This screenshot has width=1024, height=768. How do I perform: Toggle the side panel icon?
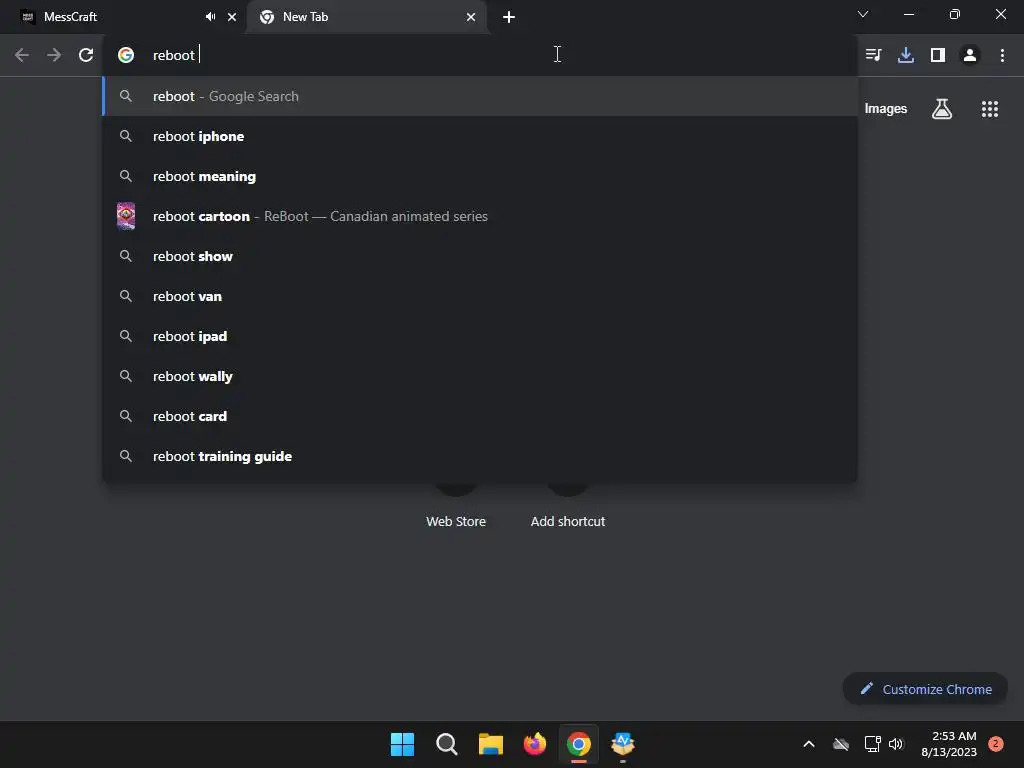pos(938,55)
